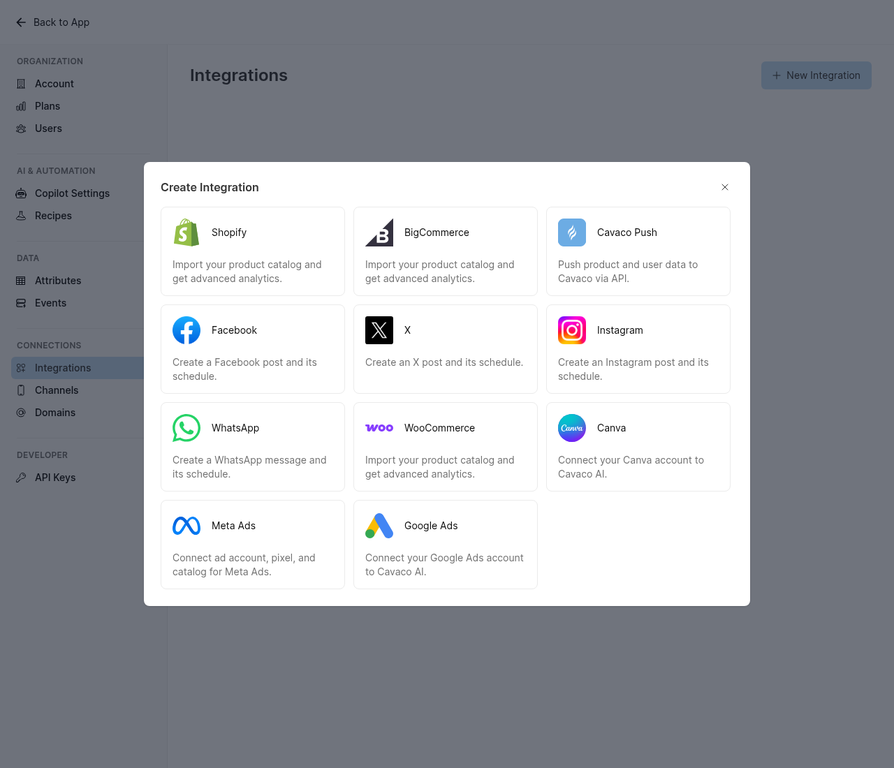Click the X logo icon
894x768 pixels.
(379, 330)
